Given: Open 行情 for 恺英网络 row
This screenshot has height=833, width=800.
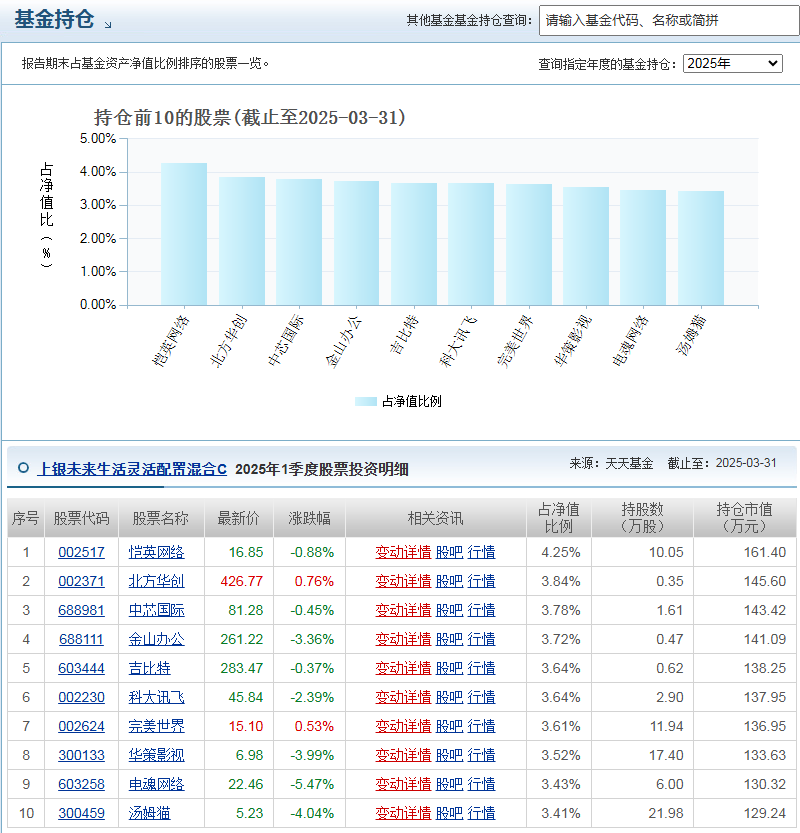Looking at the screenshot, I should click(x=481, y=552).
